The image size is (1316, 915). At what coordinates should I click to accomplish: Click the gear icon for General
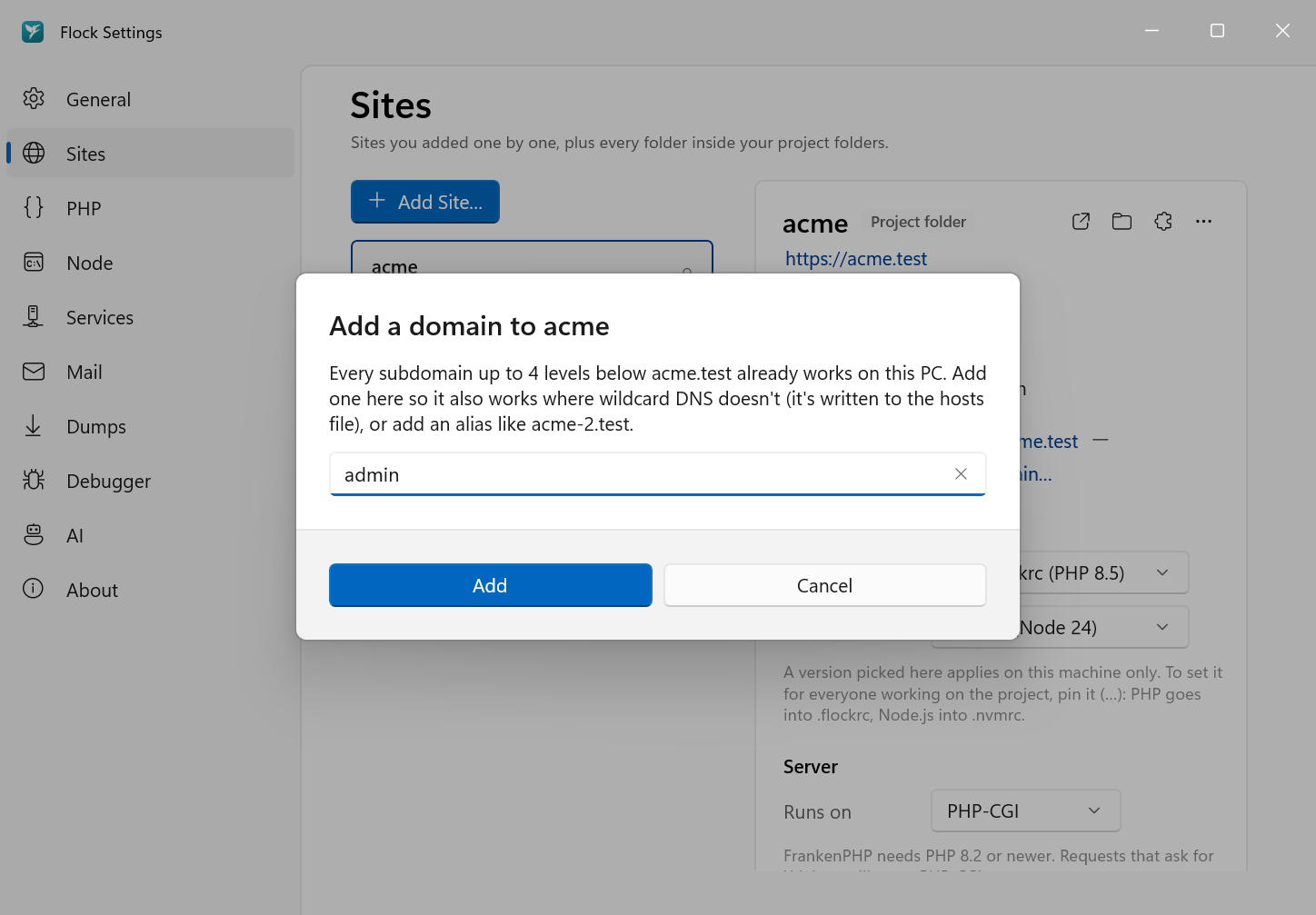(x=34, y=99)
